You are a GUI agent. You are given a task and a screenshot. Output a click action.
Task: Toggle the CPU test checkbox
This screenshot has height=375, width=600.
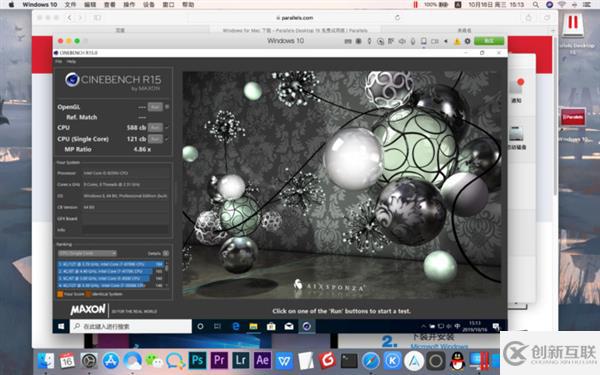tap(167, 127)
